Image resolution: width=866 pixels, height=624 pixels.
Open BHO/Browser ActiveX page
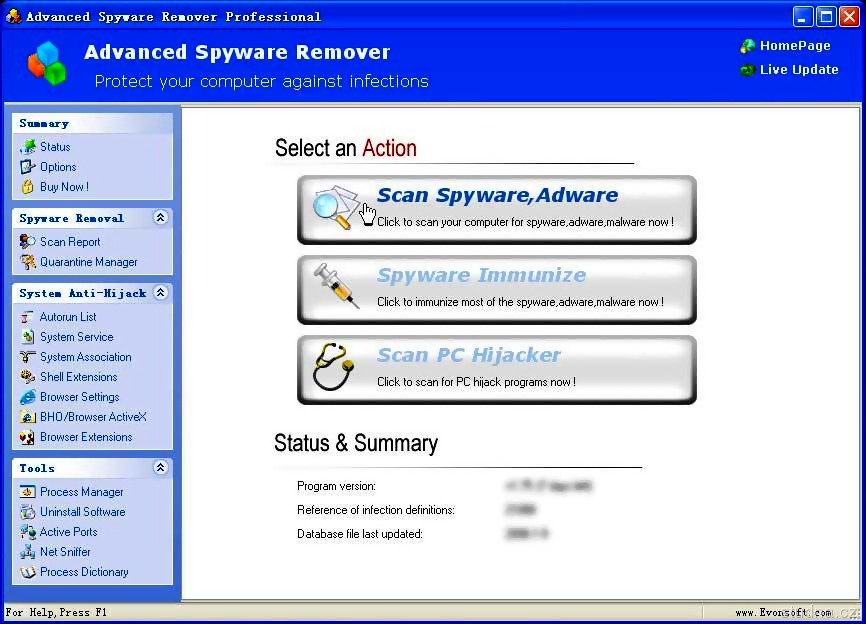[93, 417]
